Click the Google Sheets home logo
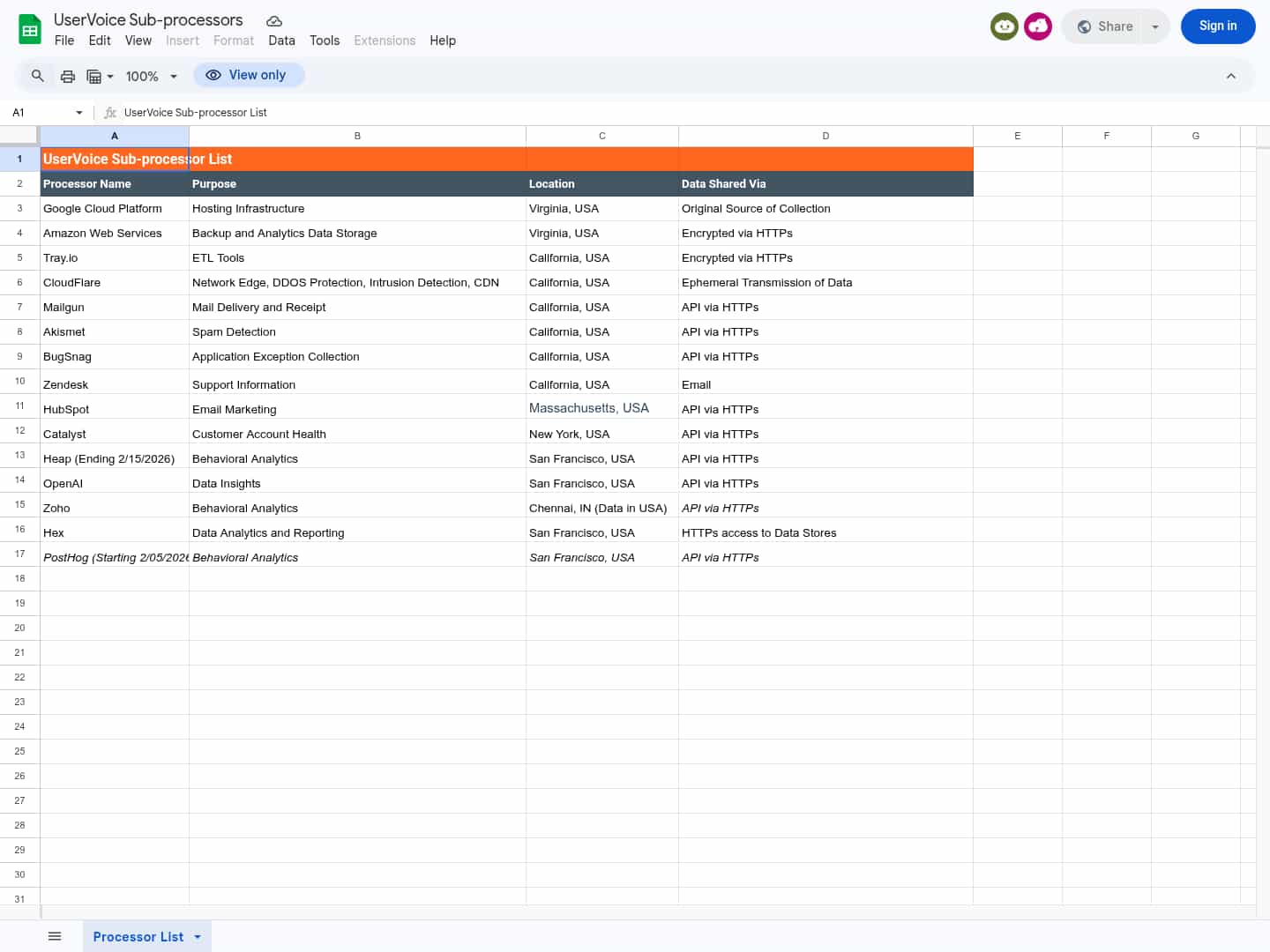1270x952 pixels. 30,30
